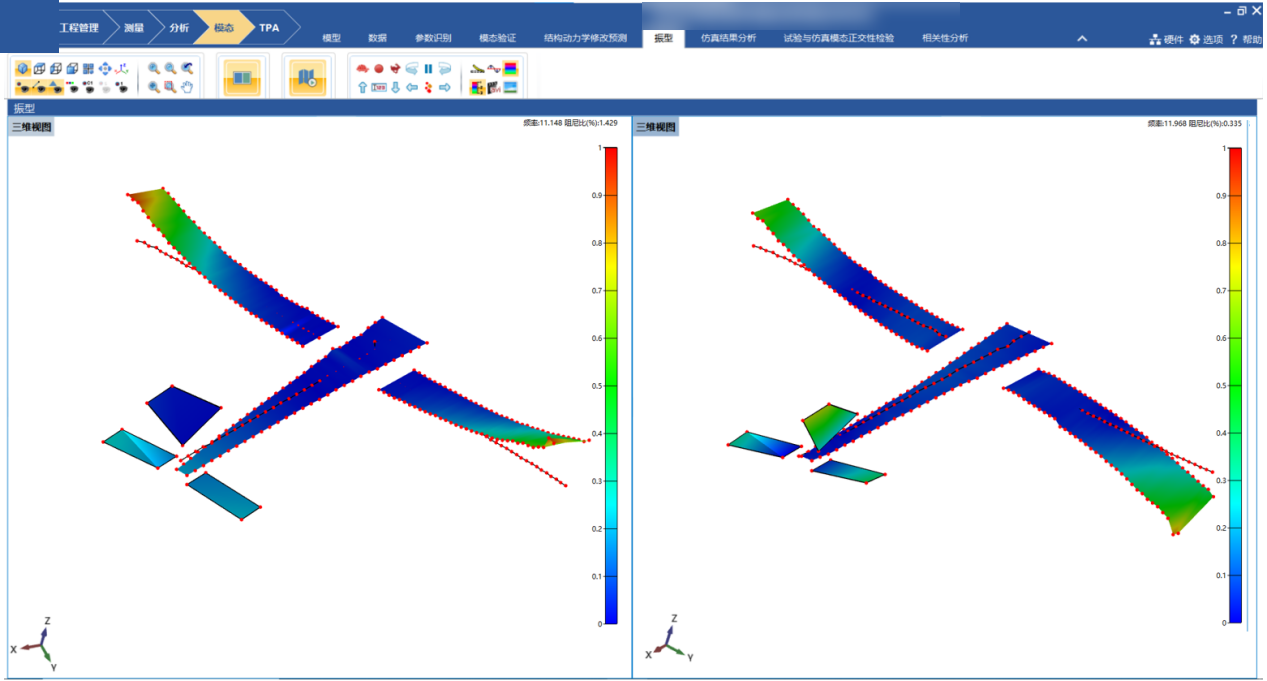Open the 硬件 hardware settings
1267x681 pixels.
1166,39
